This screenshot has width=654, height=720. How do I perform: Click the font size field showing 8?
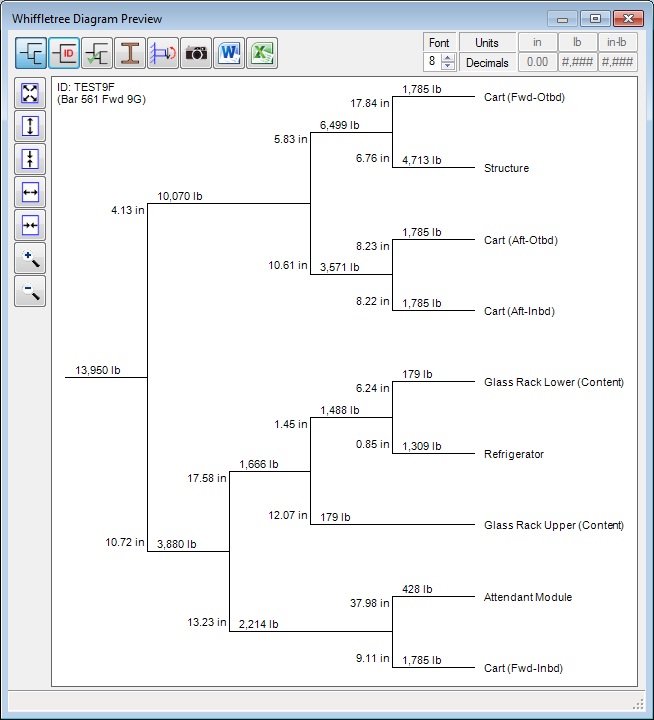[432, 62]
